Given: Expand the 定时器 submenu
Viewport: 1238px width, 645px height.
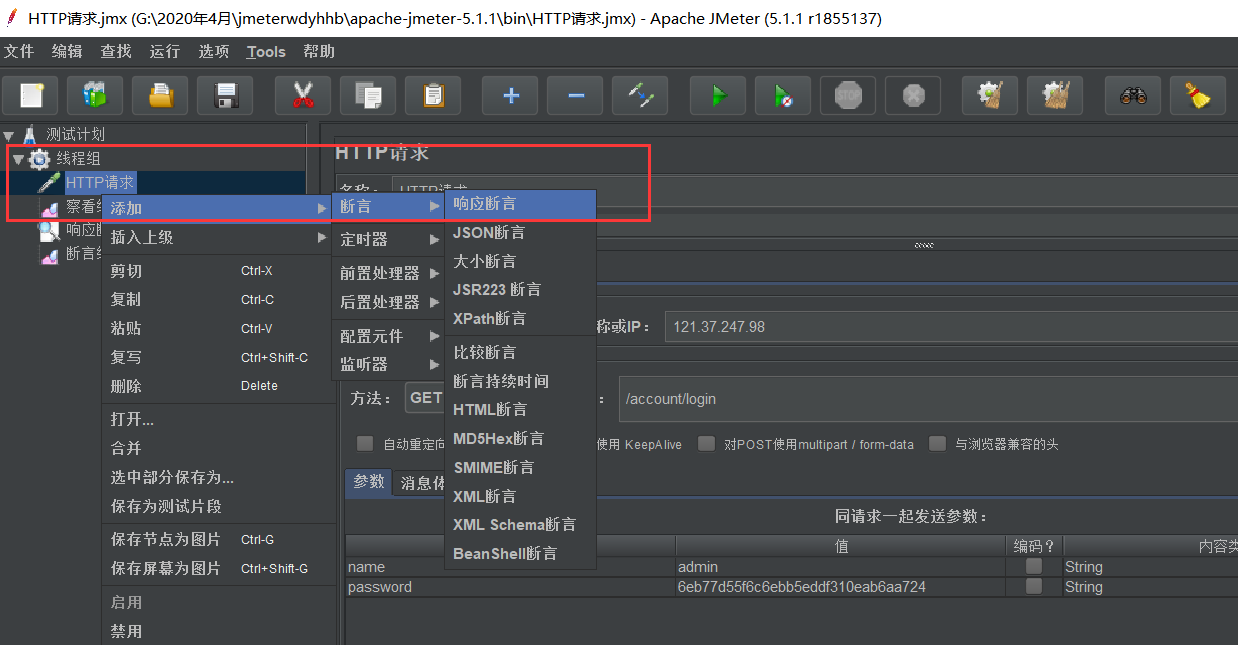Looking at the screenshot, I should coord(388,240).
